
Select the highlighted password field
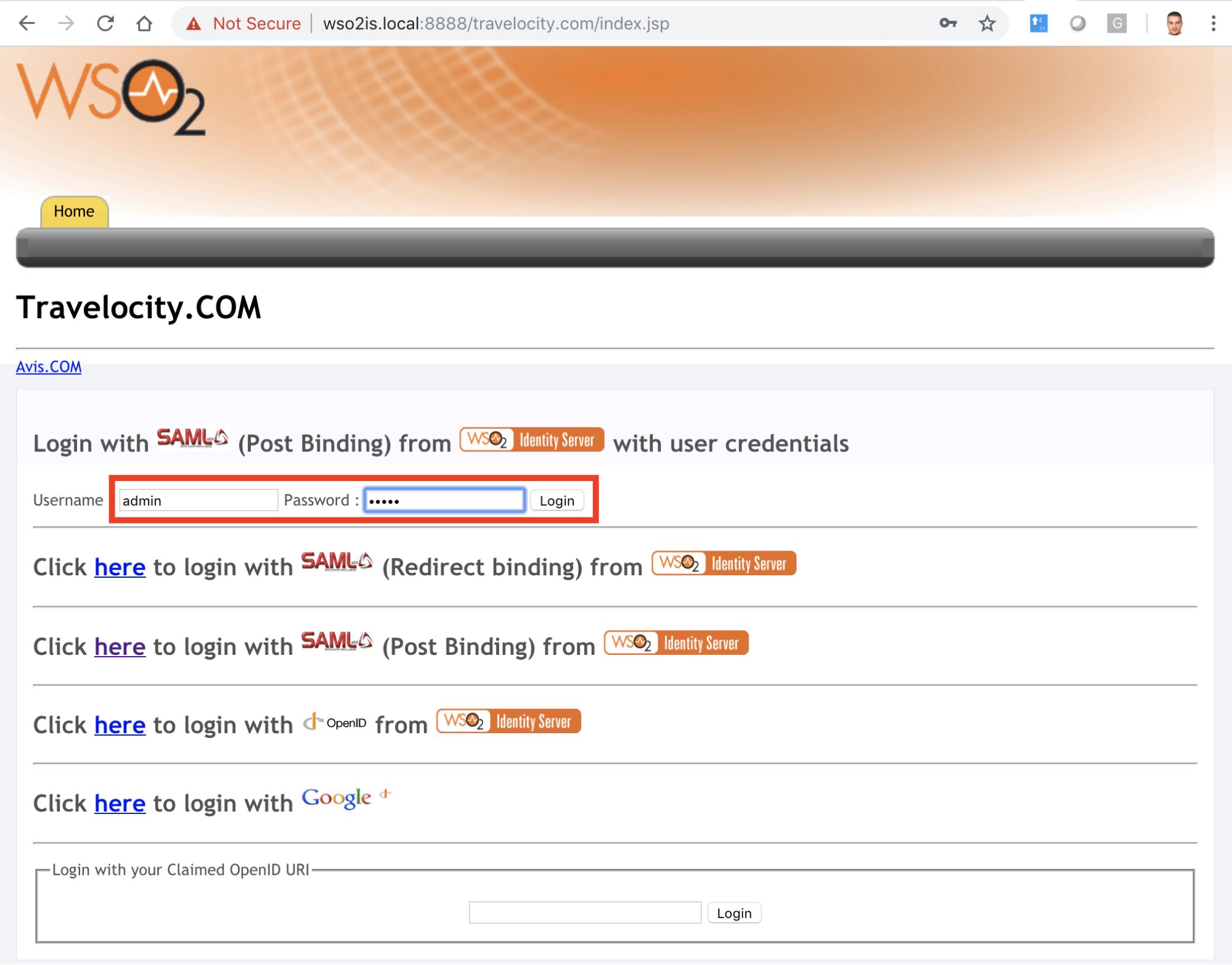443,500
